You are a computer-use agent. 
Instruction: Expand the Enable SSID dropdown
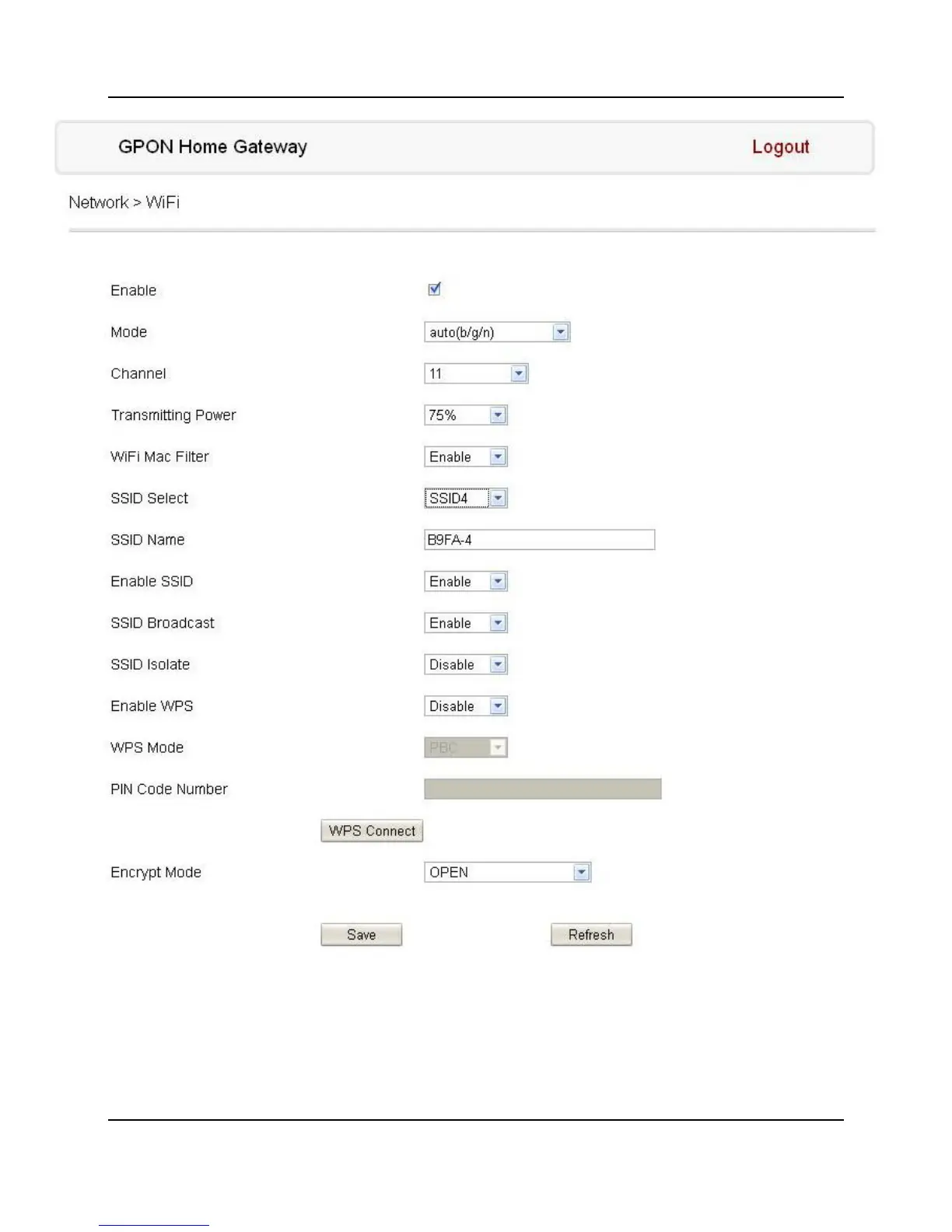465,582
